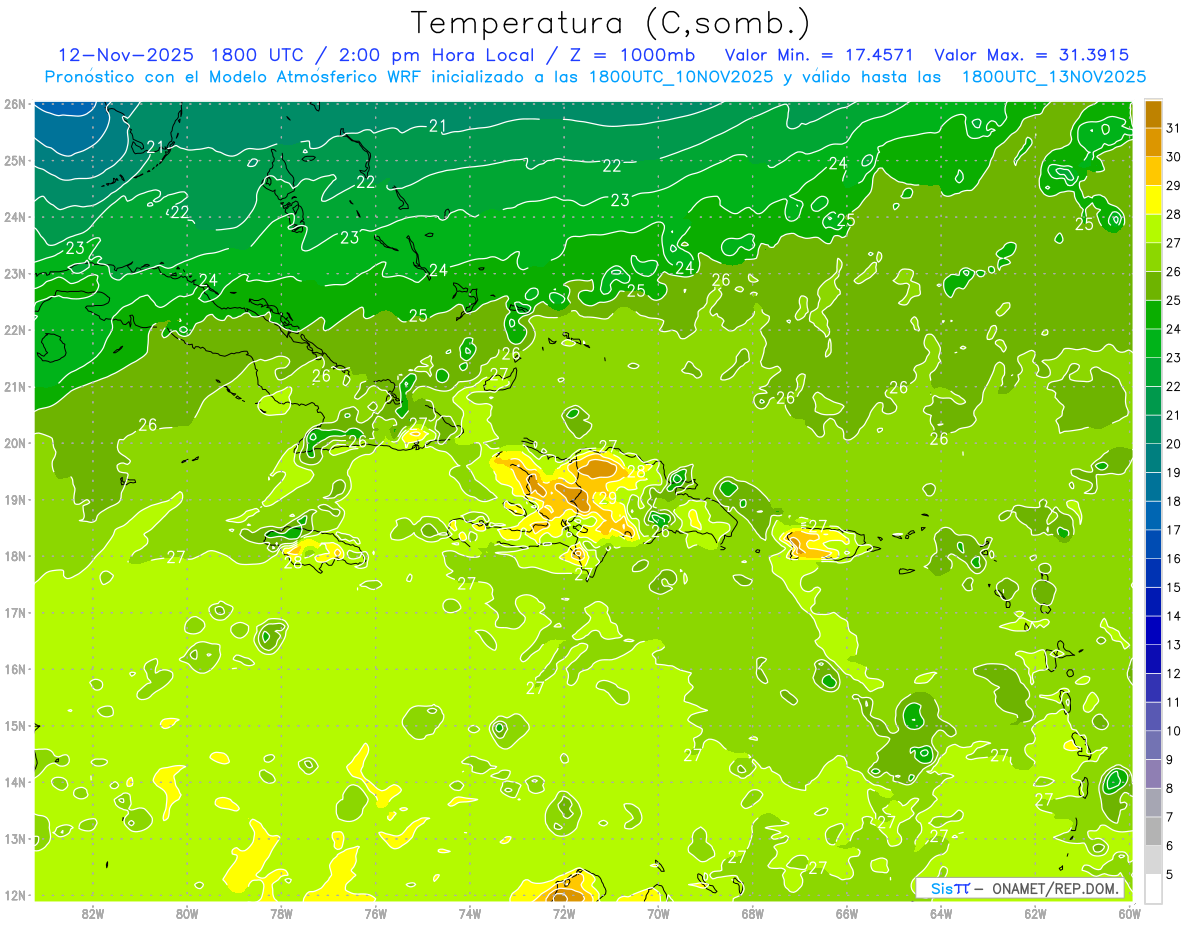Click the 13 label on the color legend

[x=1173, y=645]
